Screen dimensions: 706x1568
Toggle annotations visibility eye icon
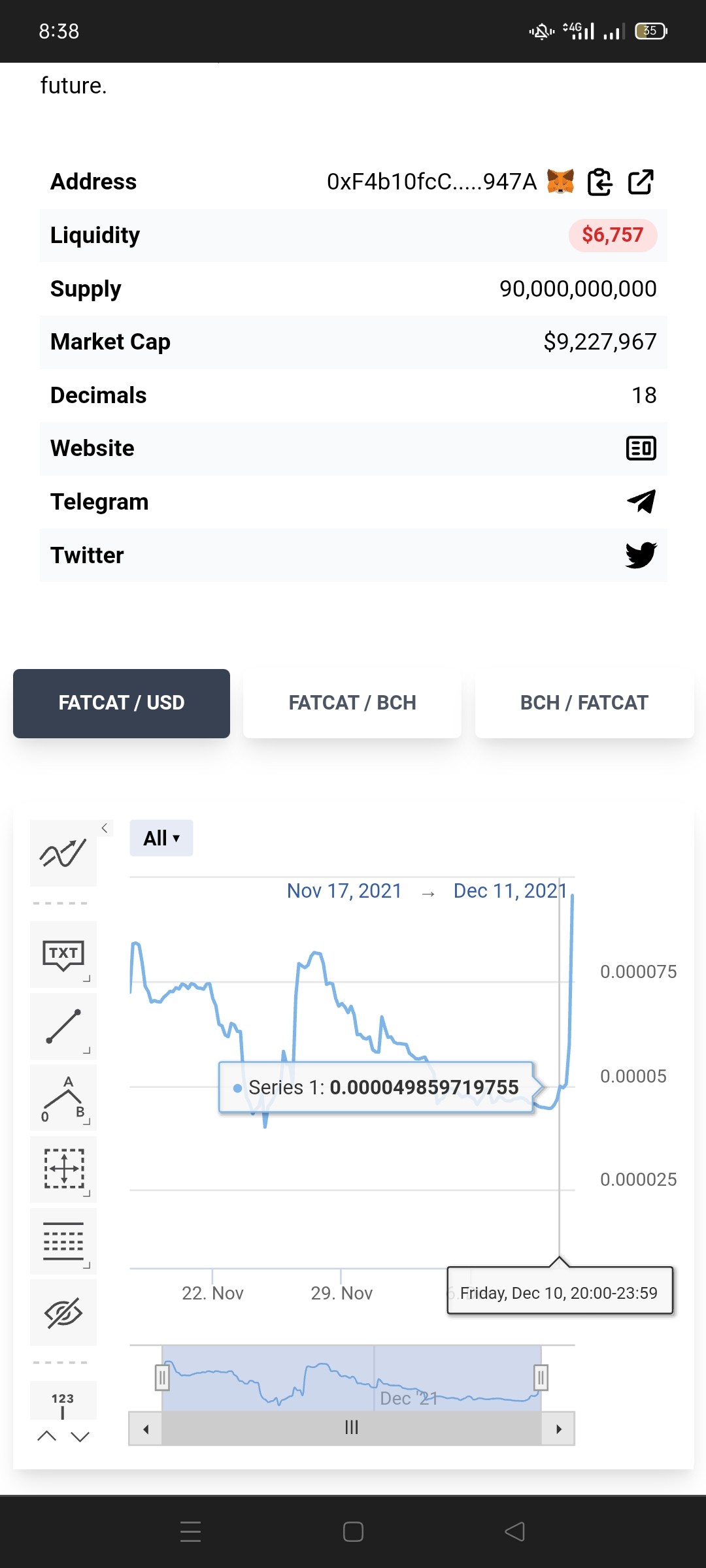point(63,1313)
